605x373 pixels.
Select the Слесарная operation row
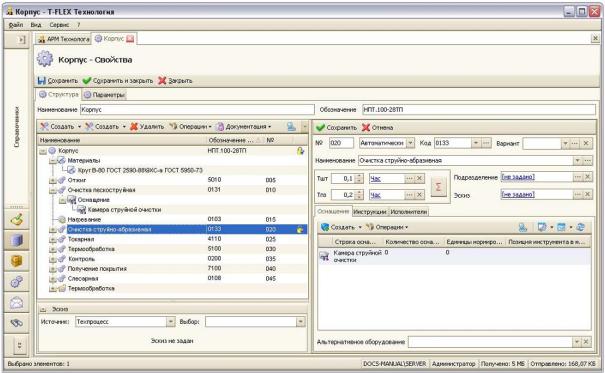[173, 278]
